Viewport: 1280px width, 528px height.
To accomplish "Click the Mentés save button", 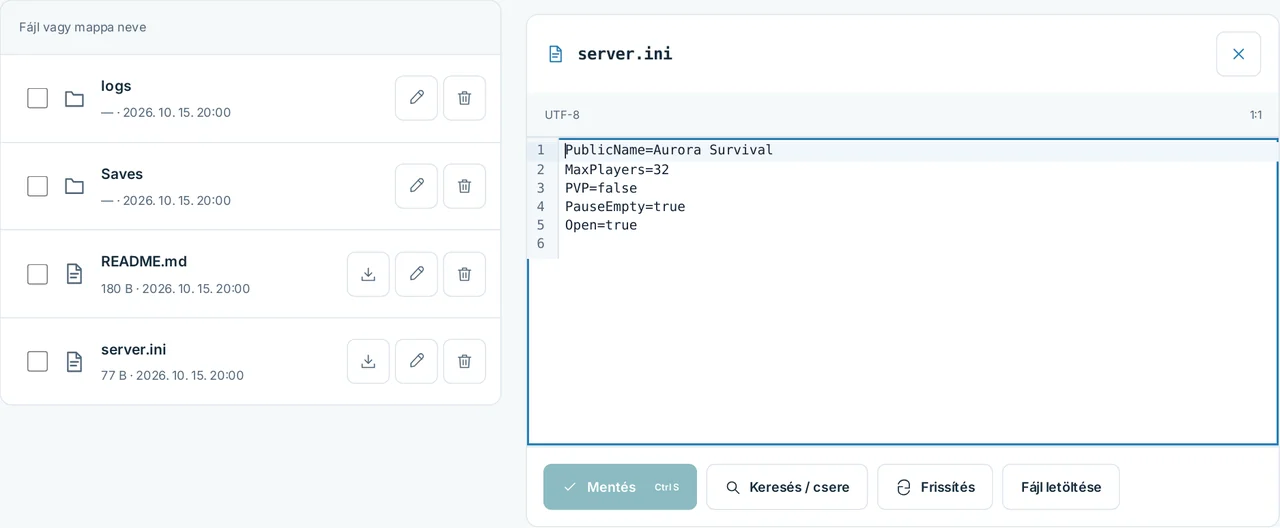I will click(x=620, y=487).
